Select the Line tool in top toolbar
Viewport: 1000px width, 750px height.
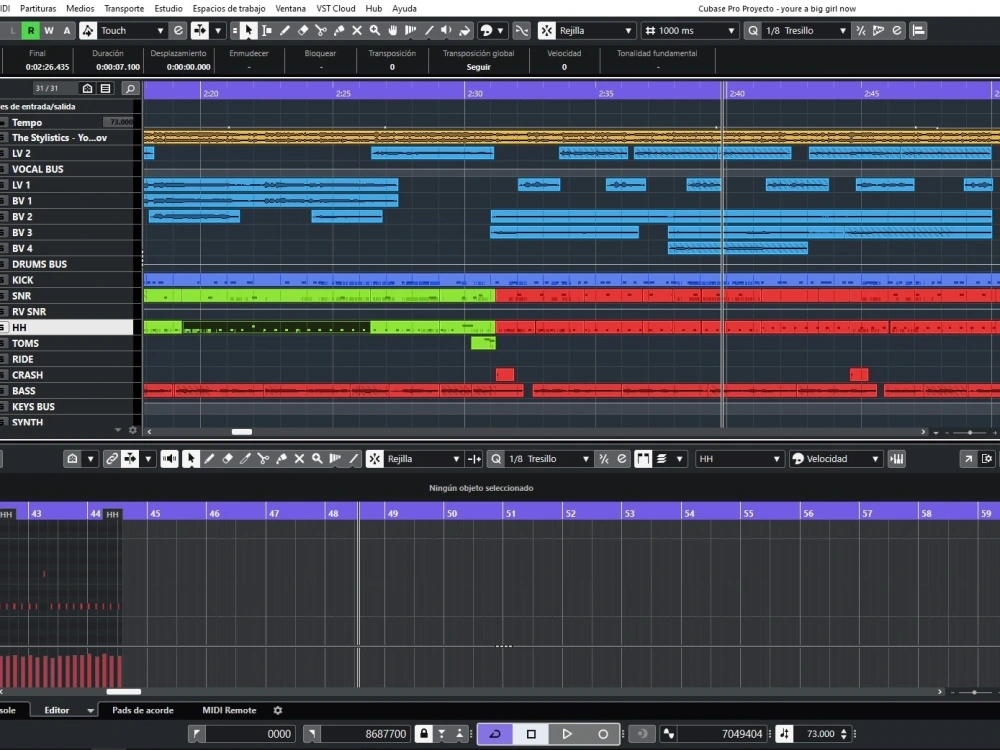(x=429, y=30)
